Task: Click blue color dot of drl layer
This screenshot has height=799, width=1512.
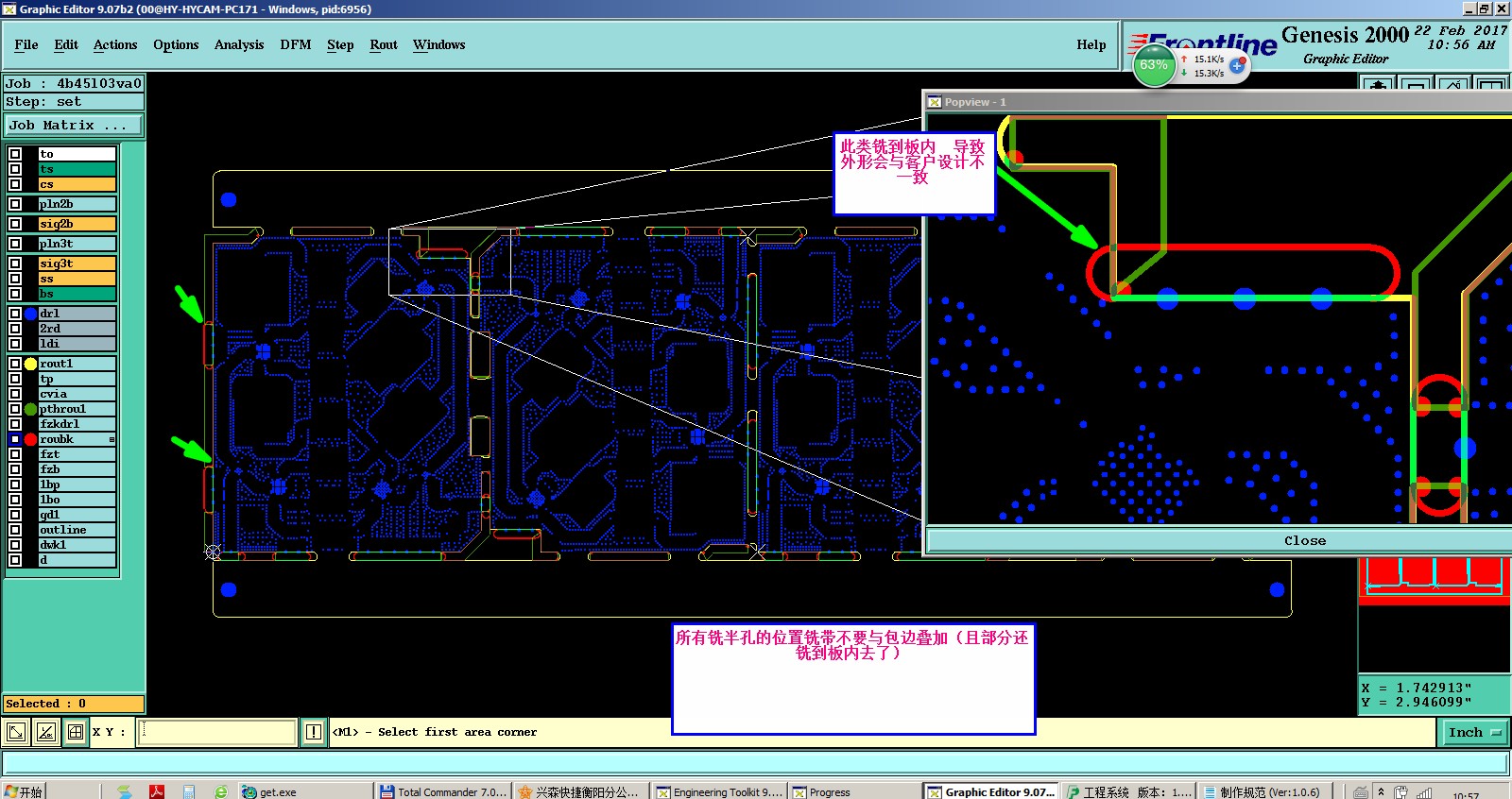Action: click(x=30, y=314)
